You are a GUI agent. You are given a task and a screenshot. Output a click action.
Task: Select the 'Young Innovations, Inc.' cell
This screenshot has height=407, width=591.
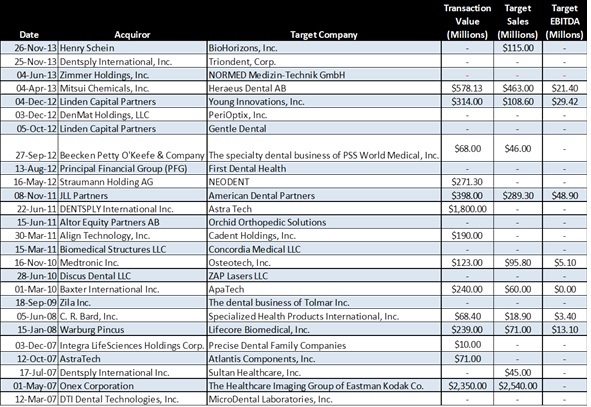pos(324,102)
